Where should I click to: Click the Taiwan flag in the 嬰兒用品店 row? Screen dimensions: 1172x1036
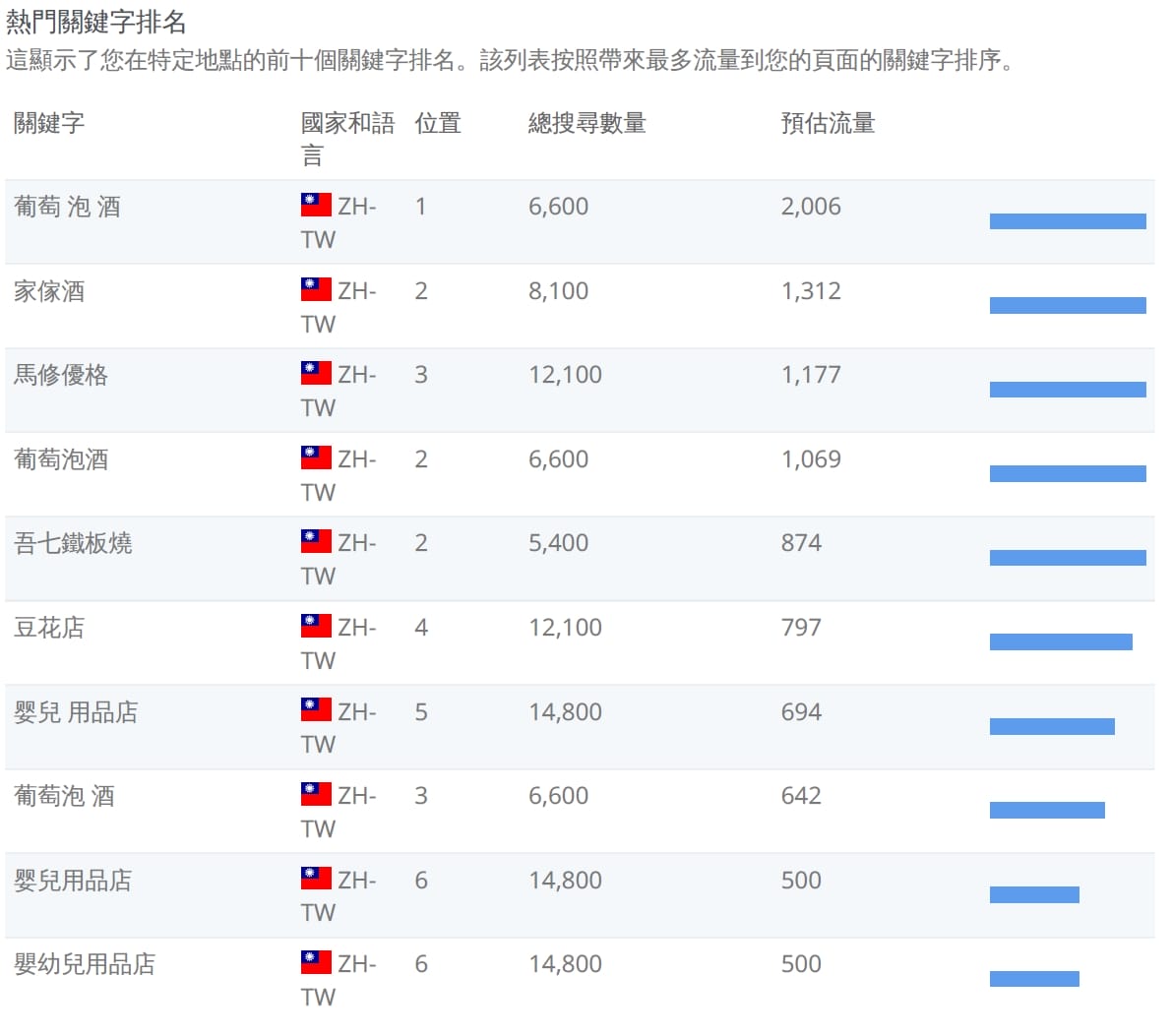coord(316,879)
